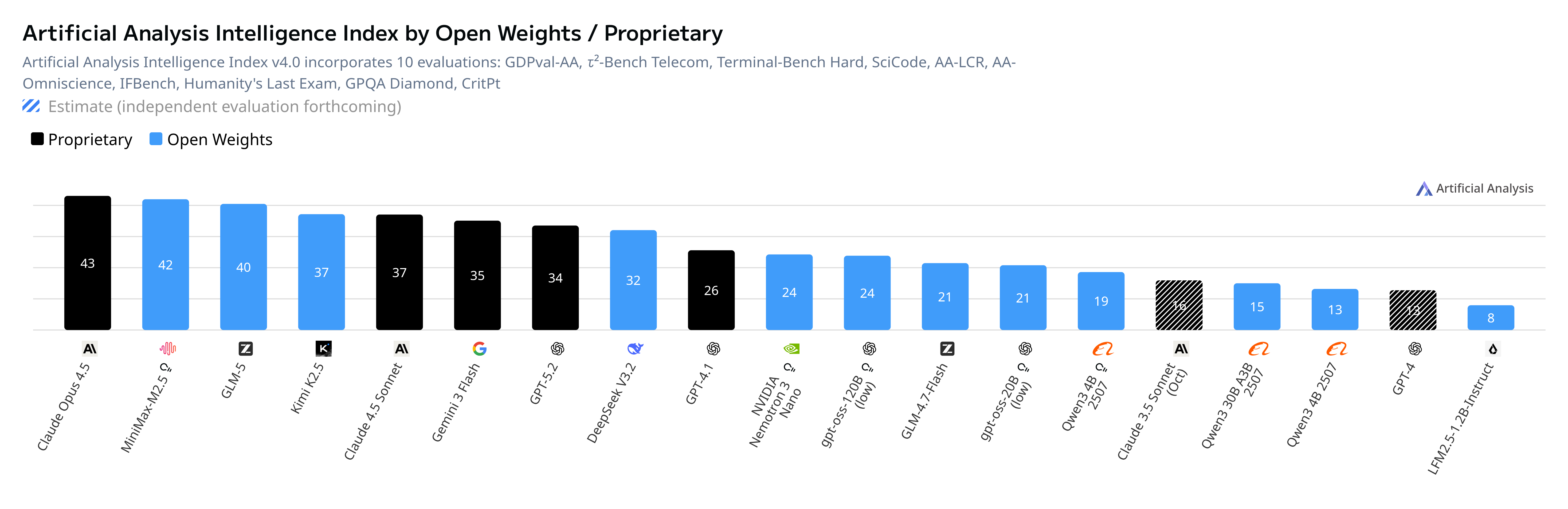Click the Kimi K2.5 logo icon
Screen dimensions: 1568x509
tap(323, 348)
